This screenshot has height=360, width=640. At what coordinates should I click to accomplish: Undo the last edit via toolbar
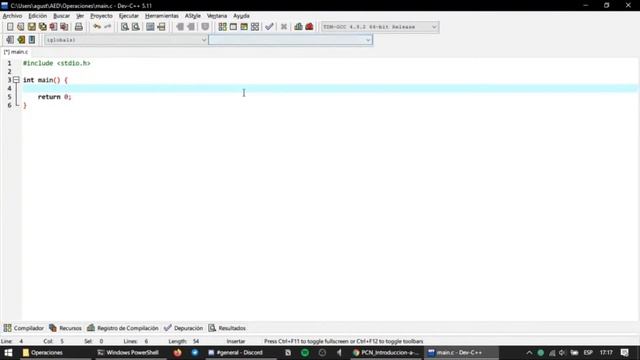97,27
